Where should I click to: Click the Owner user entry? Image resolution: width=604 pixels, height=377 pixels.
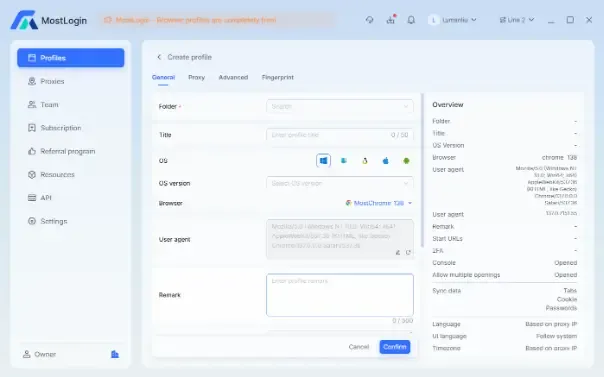39,354
